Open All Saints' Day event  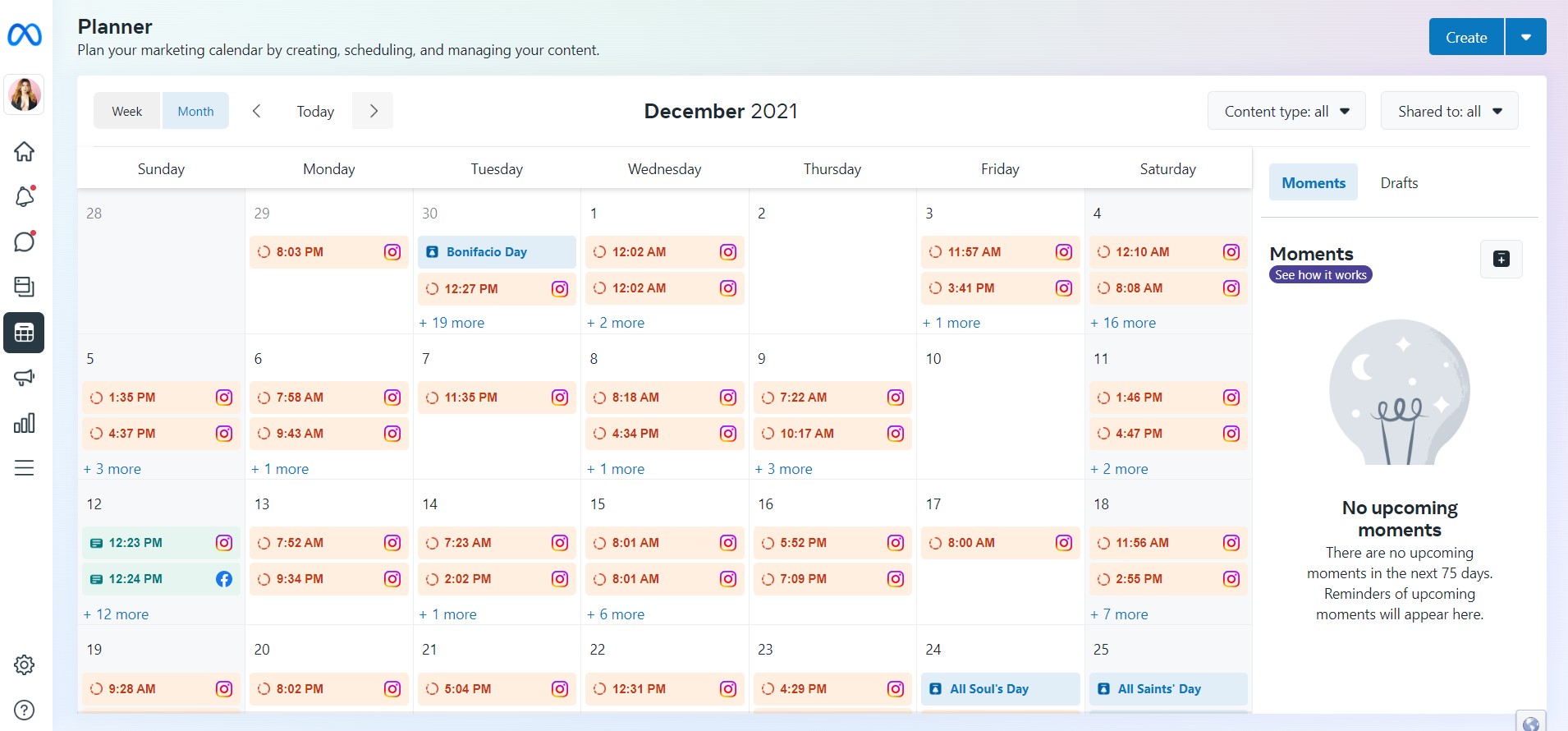(x=1168, y=689)
